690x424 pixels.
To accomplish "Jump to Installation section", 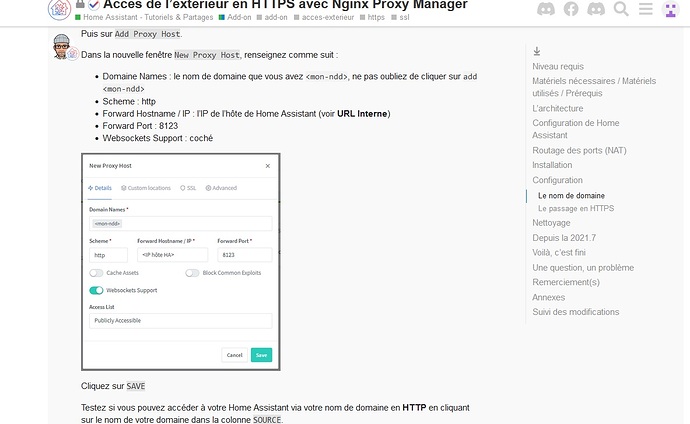I will [552, 165].
